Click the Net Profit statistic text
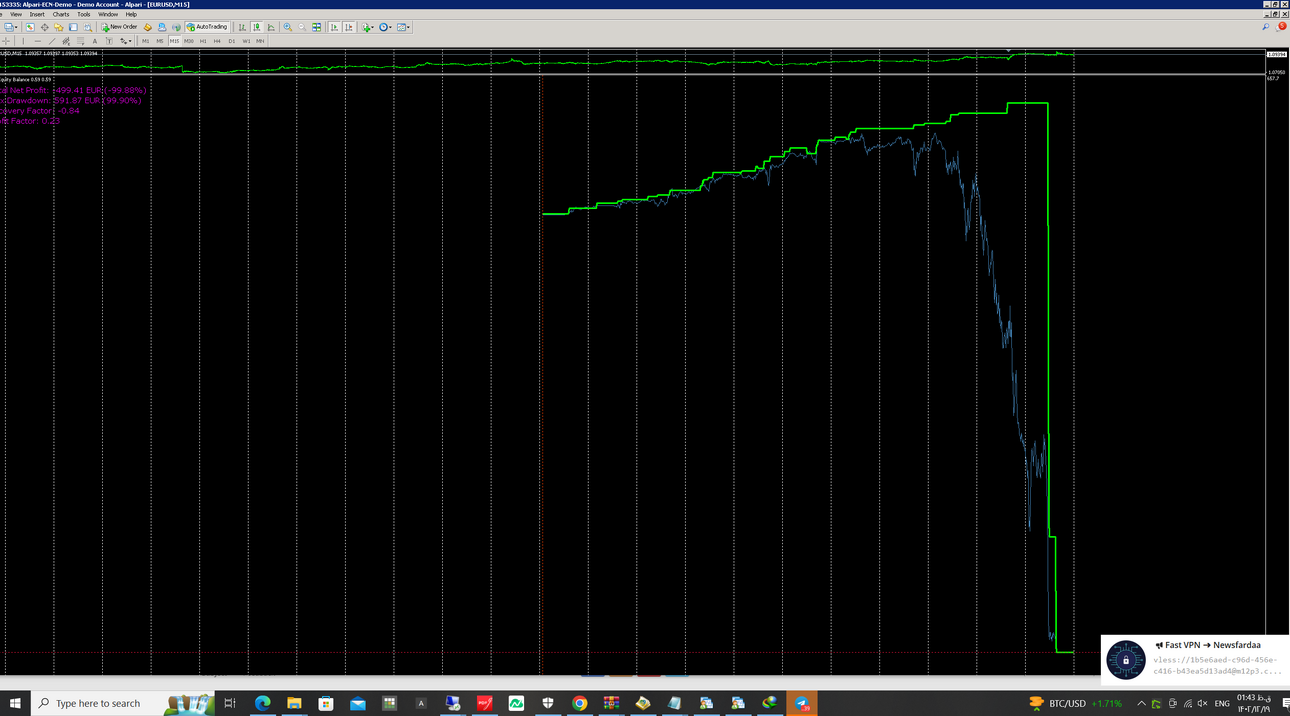The height and width of the screenshot is (716, 1290). click(74, 90)
